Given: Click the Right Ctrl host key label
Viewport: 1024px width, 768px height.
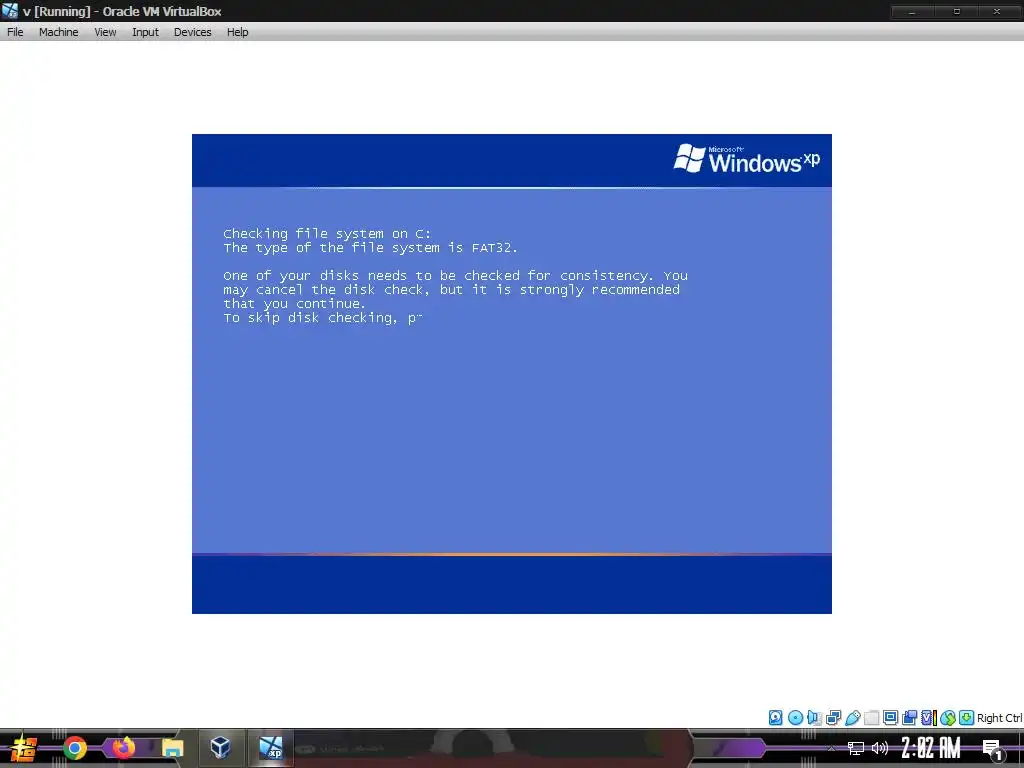Looking at the screenshot, I should pyautogui.click(x=999, y=718).
